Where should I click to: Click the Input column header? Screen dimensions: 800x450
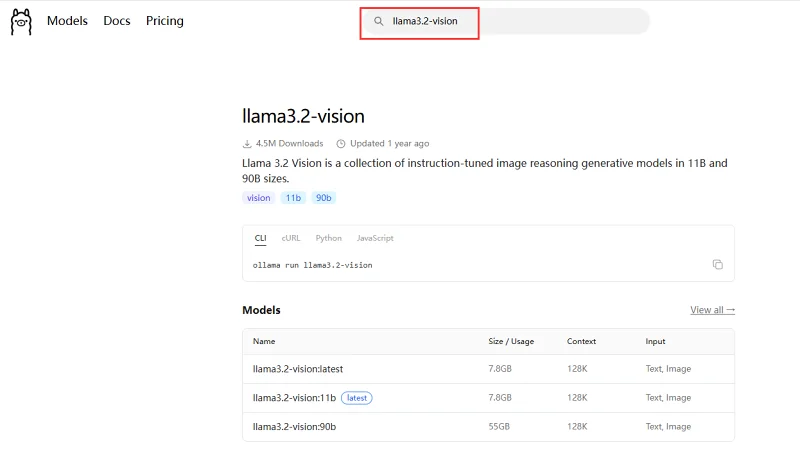point(655,341)
